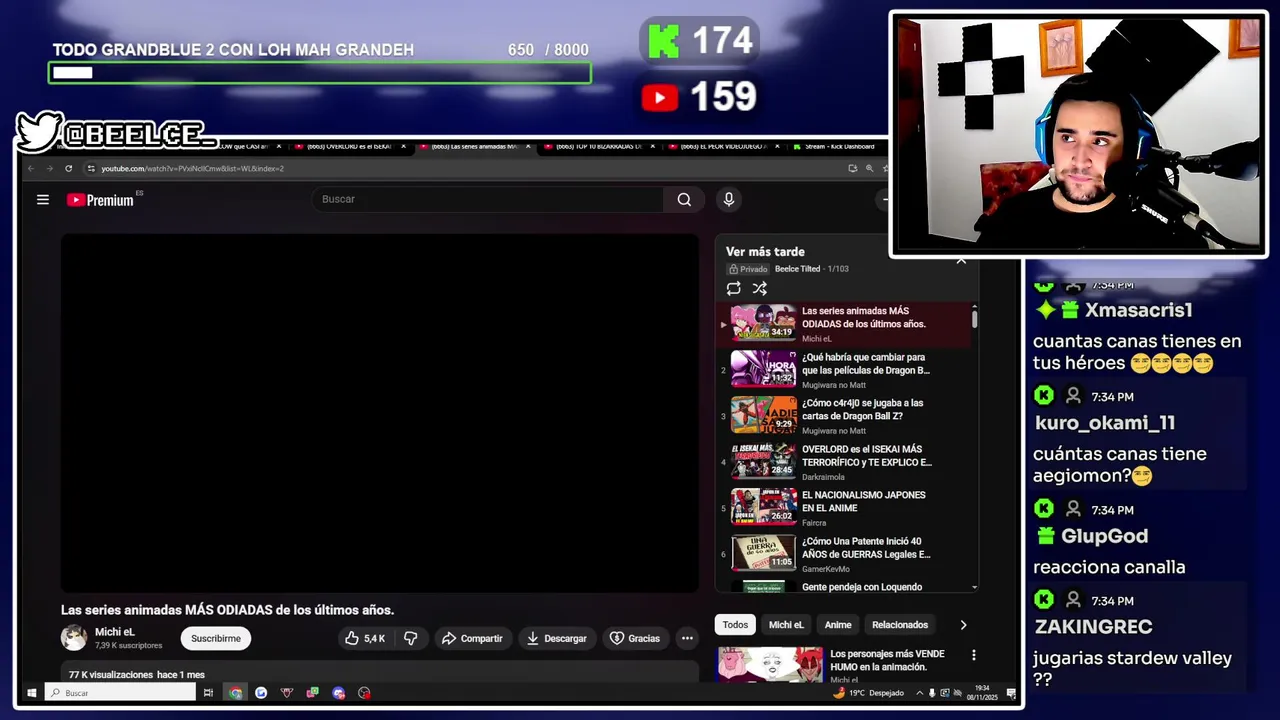
Task: Dislike the video
Action: [x=410, y=638]
